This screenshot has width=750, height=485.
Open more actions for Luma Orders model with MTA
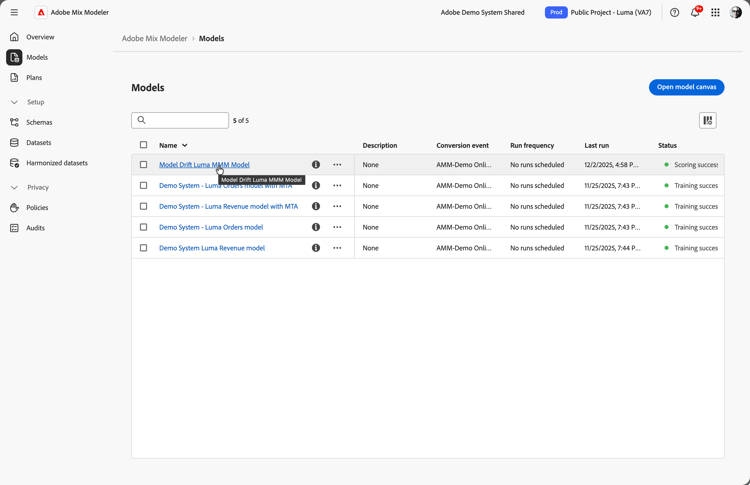click(337, 186)
